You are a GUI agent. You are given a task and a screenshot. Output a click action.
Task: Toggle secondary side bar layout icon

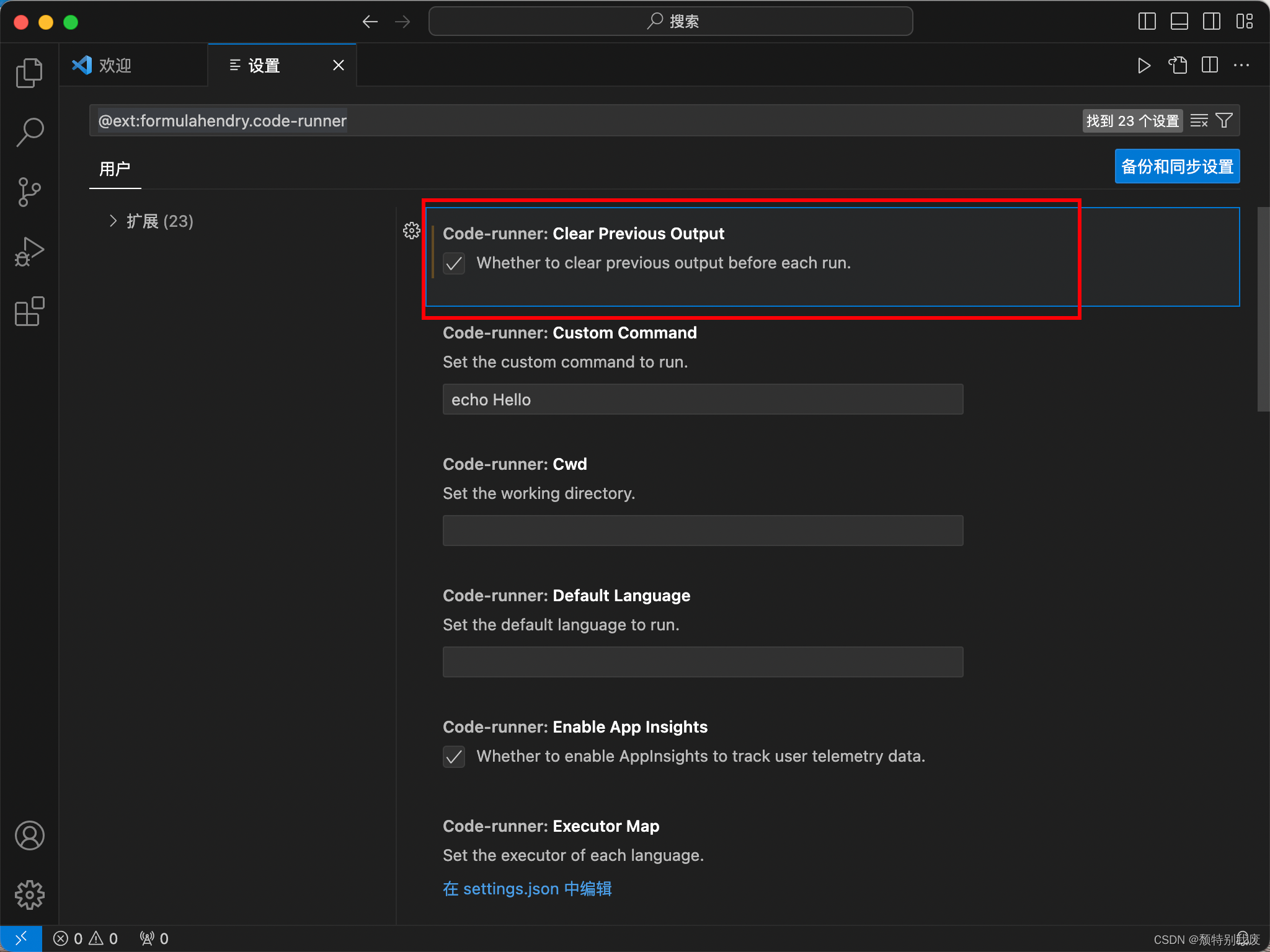tap(1212, 22)
